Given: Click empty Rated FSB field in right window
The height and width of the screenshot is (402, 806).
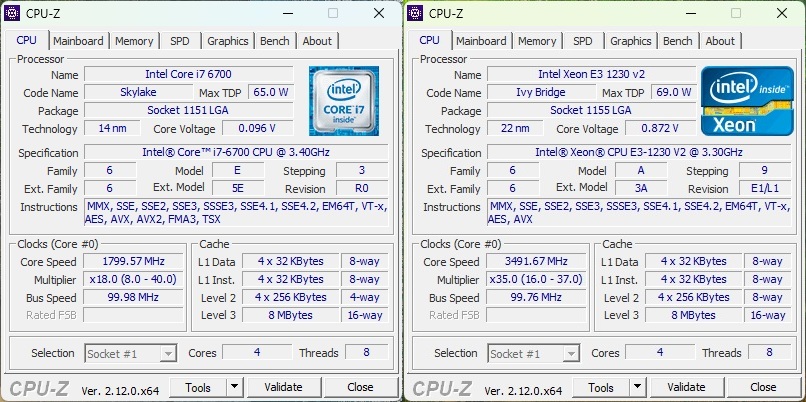Looking at the screenshot, I should (537, 315).
